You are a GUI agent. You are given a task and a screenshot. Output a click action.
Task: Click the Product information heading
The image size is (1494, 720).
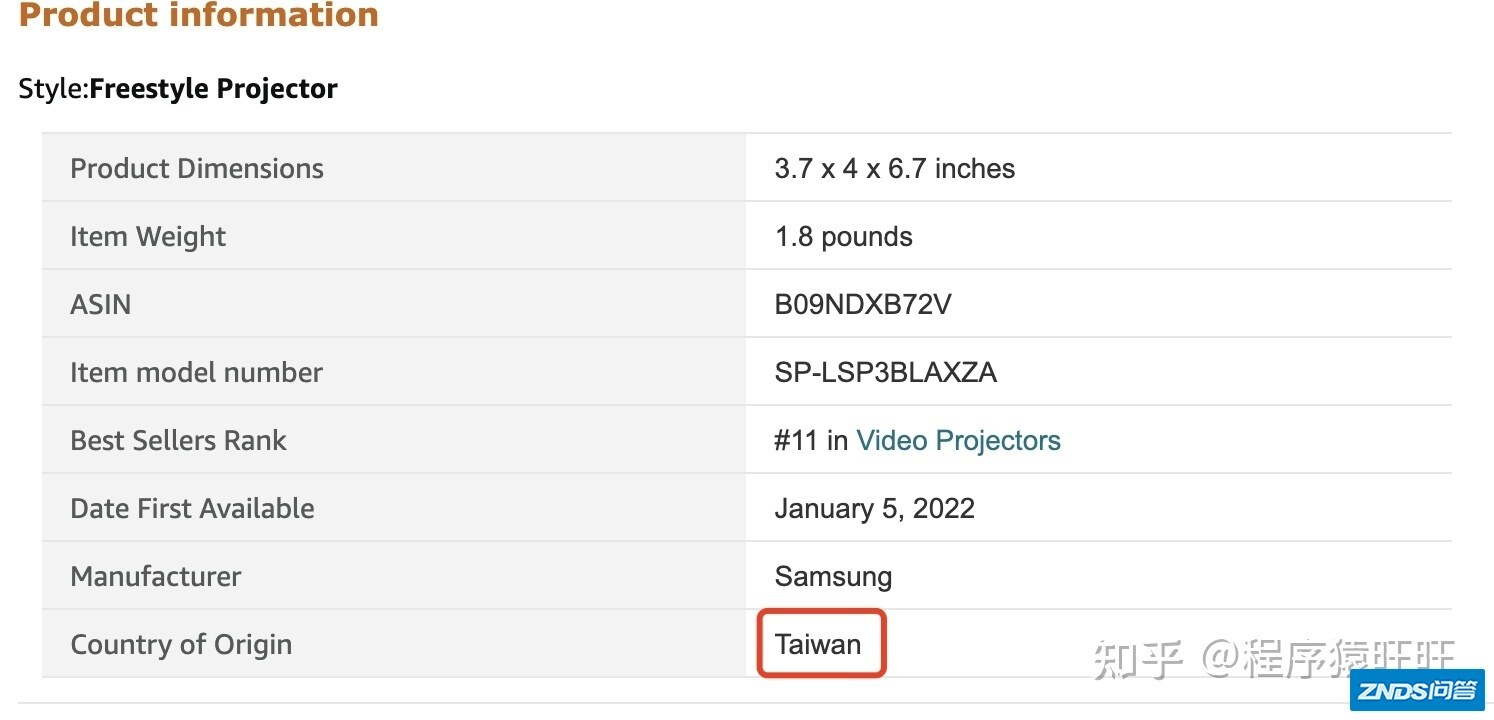tap(199, 16)
